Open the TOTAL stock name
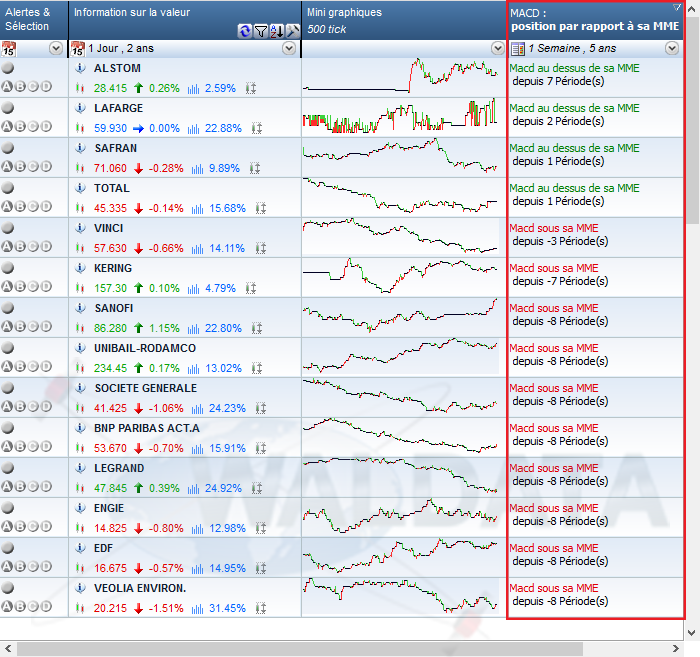This screenshot has height=657, width=700. [x=112, y=188]
